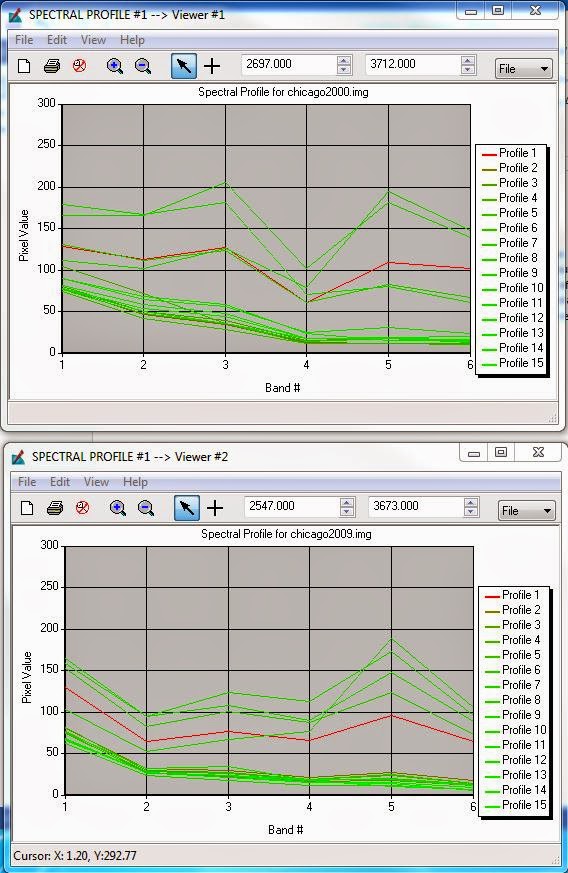Open the Help menu in Viewer #1
The height and width of the screenshot is (873, 568).
[132, 40]
